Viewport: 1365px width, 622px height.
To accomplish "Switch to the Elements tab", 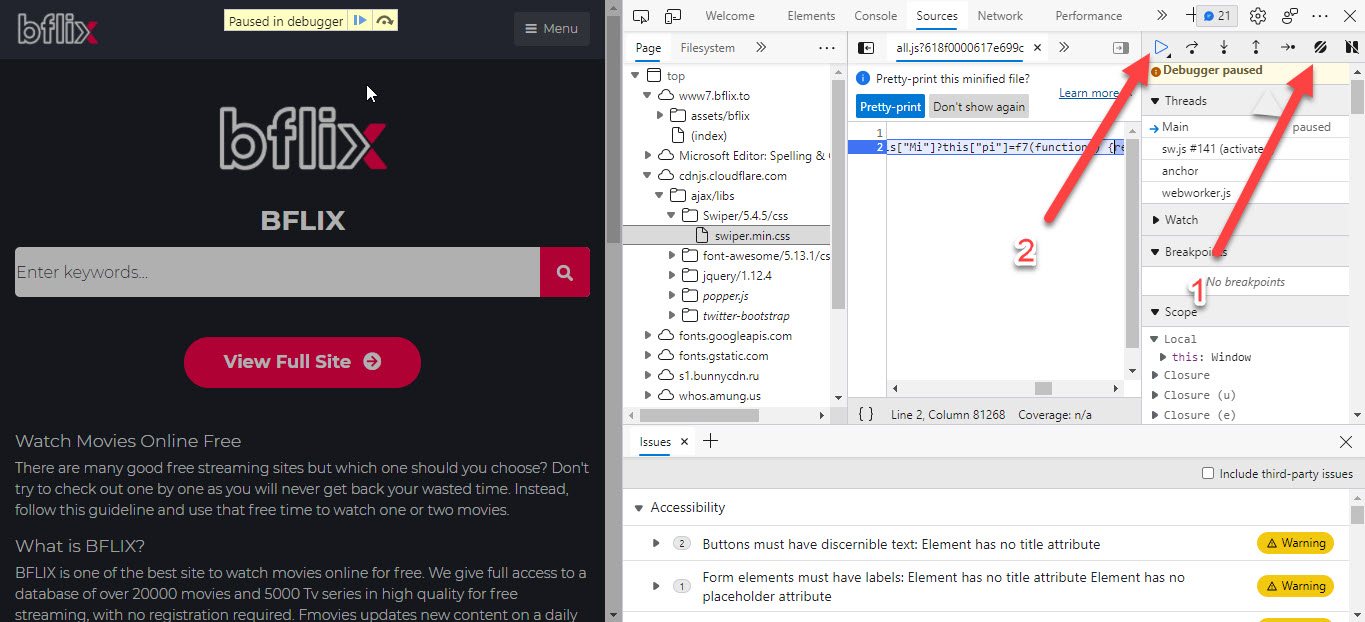I will click(x=811, y=16).
